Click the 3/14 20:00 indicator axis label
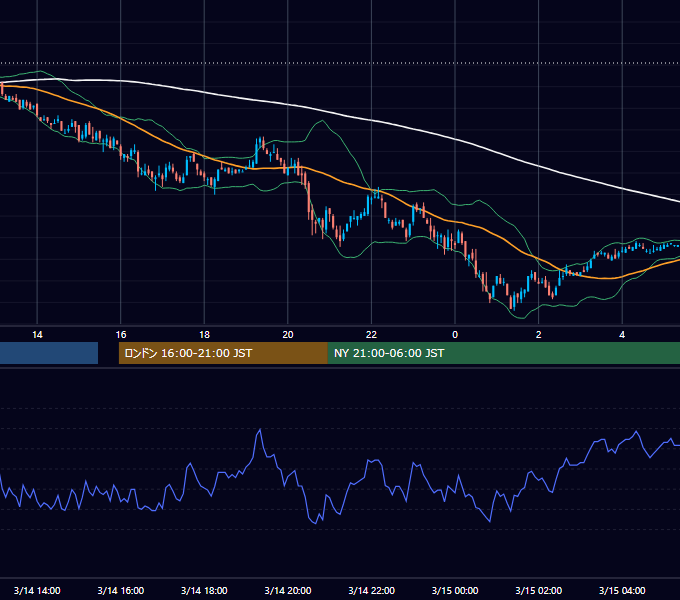Screen dimensions: 680x600 288,590
